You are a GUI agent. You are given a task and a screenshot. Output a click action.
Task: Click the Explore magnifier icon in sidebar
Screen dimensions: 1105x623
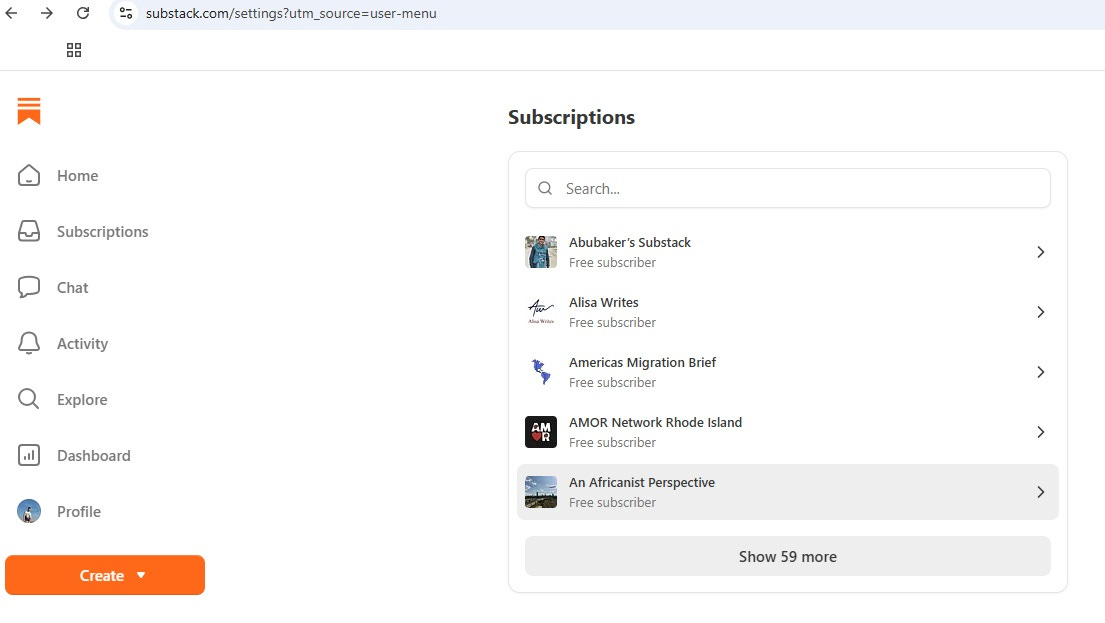[x=29, y=399]
